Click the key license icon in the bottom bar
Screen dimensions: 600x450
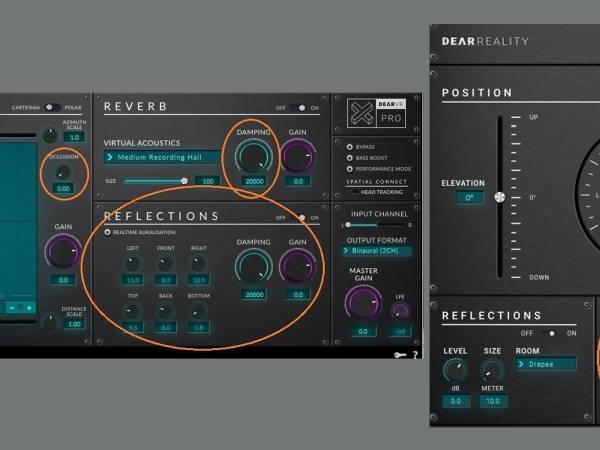pyautogui.click(x=400, y=355)
